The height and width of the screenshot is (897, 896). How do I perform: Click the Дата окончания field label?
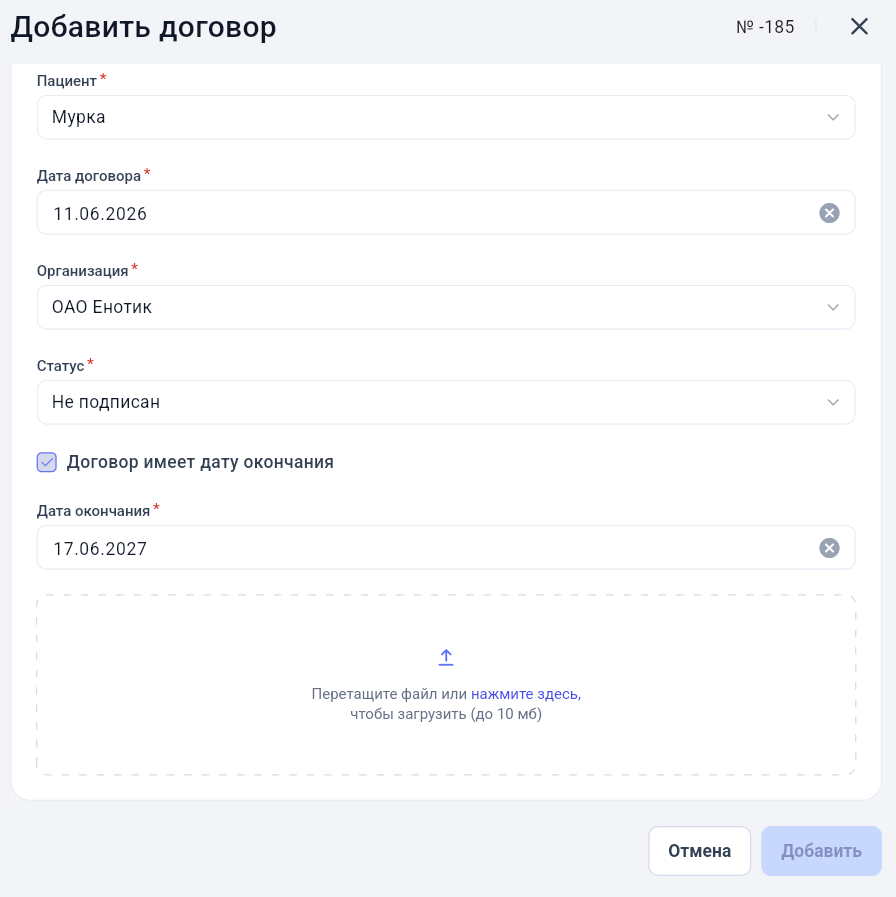click(93, 511)
